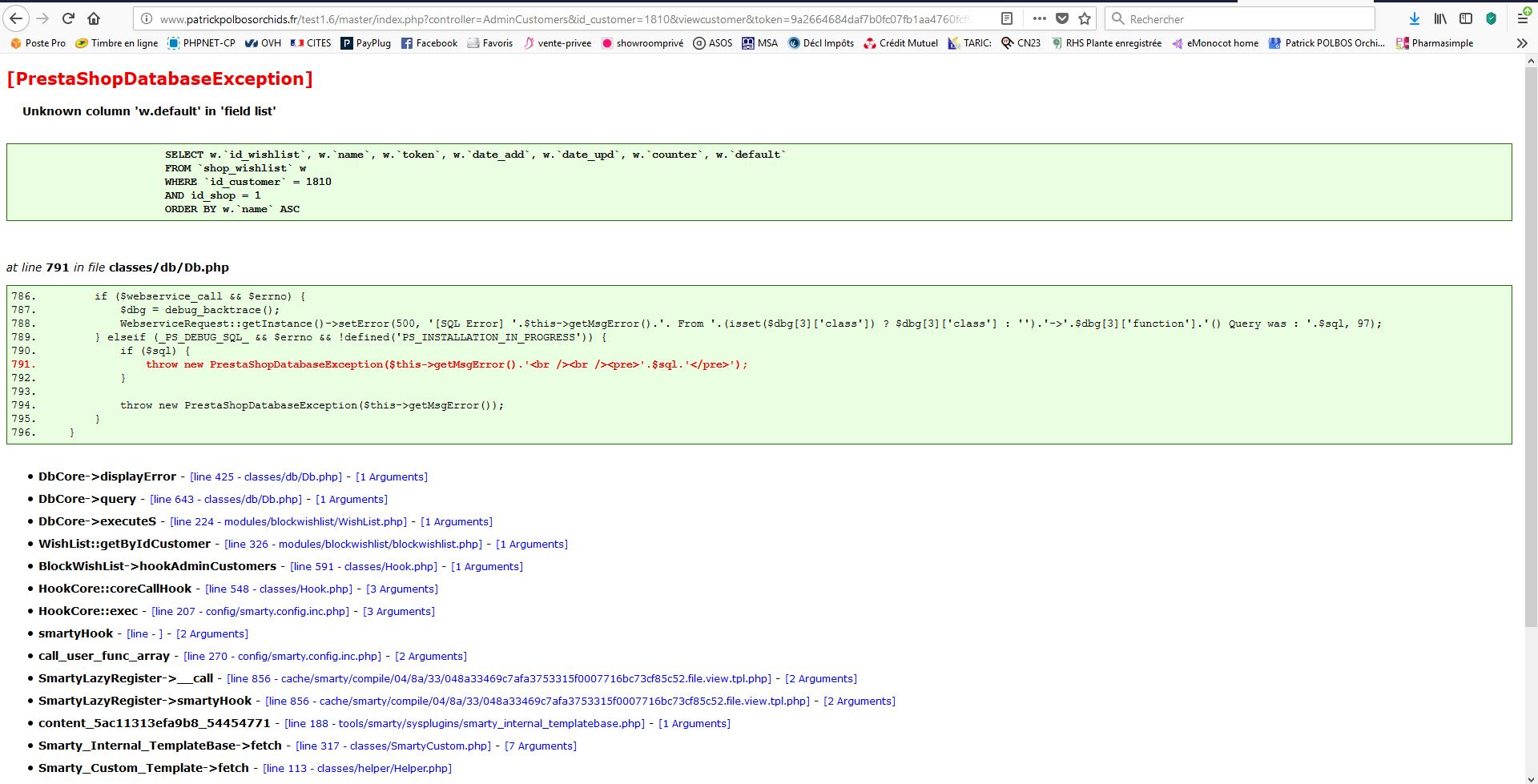Click the green shield extension icon
Viewport: 1538px width, 784px height.
[1491, 18]
